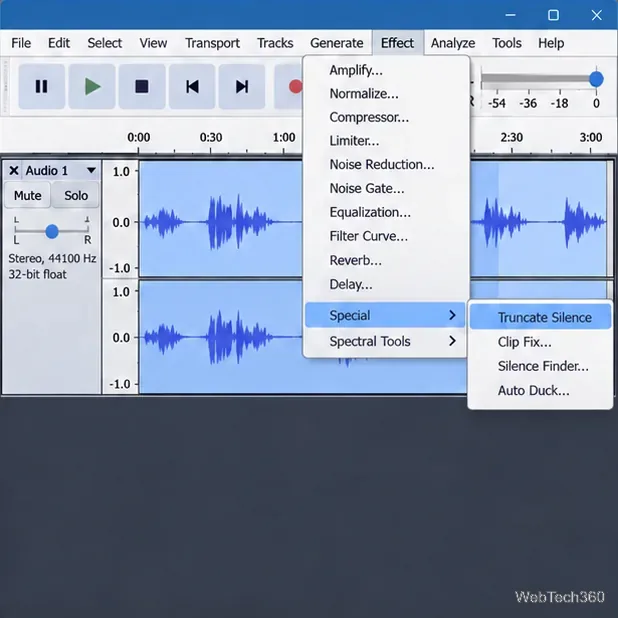Collapse the open Effect menu
Screen dimensions: 618x618
coord(397,43)
